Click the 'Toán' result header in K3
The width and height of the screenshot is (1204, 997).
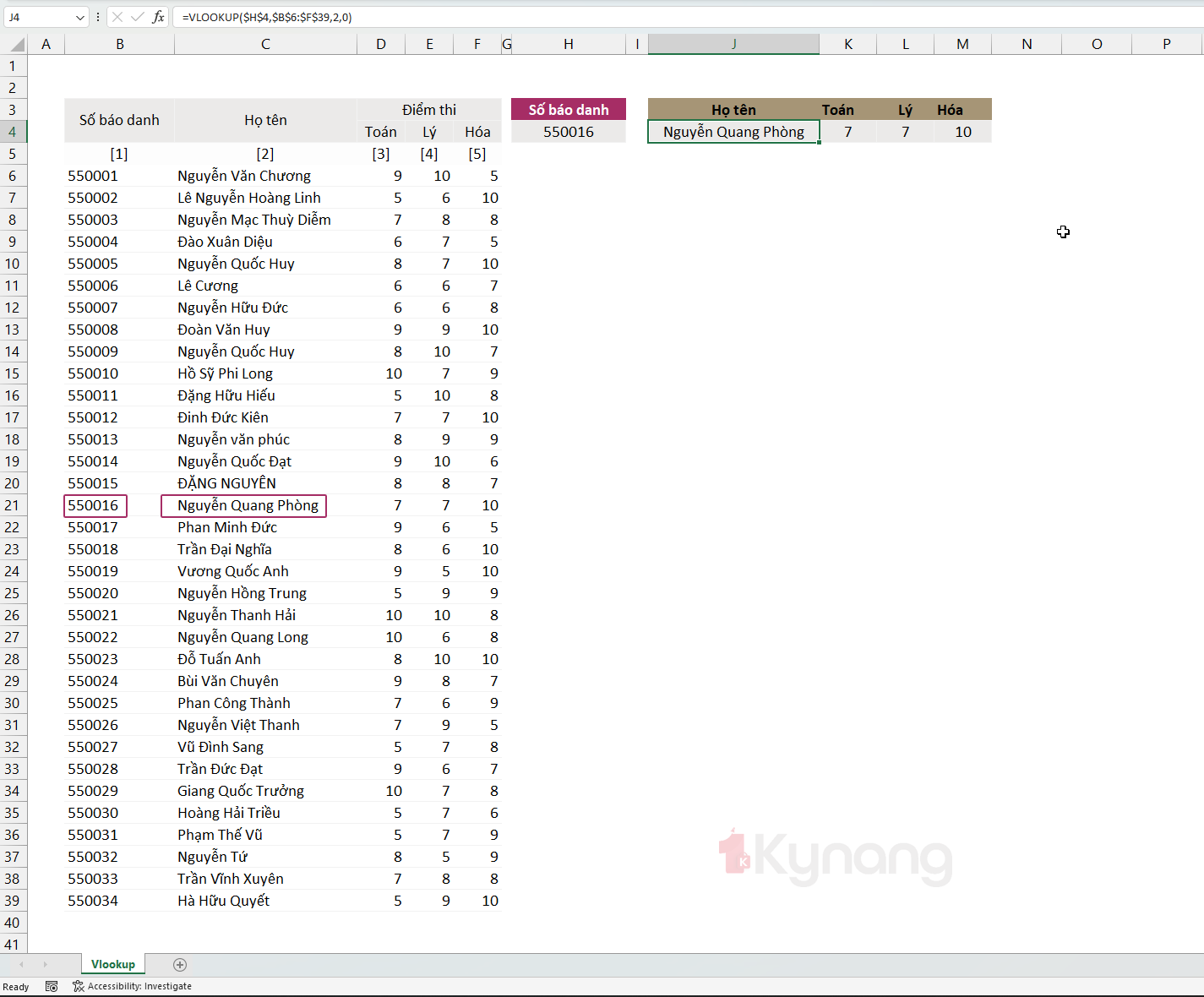(848, 110)
